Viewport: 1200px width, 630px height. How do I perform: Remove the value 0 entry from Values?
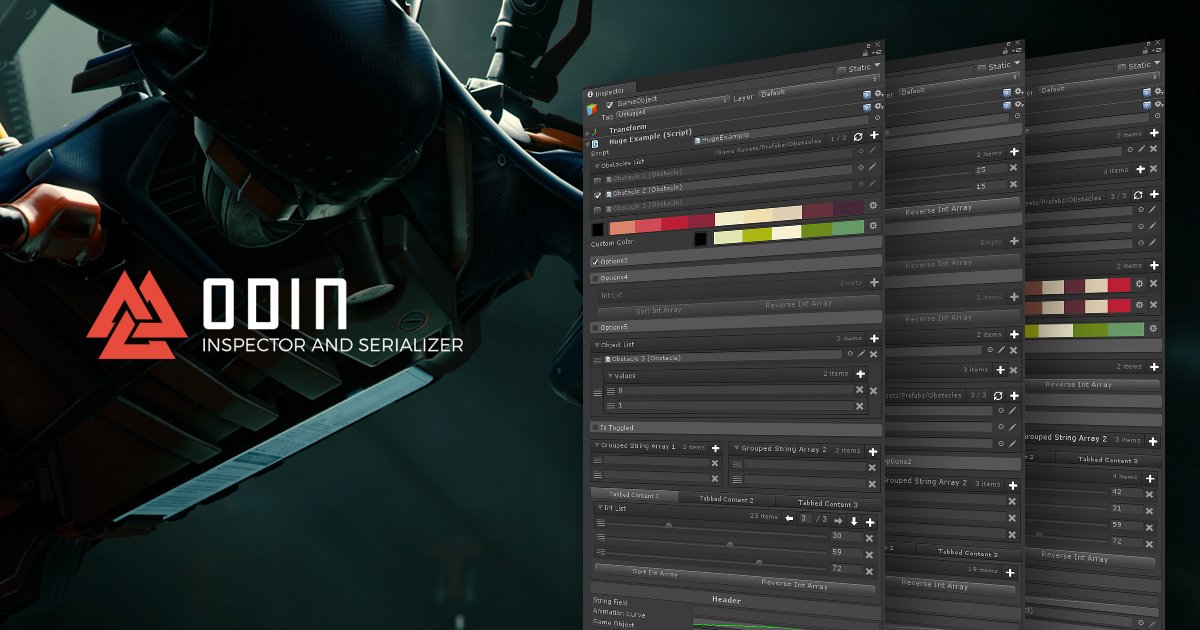coord(859,390)
